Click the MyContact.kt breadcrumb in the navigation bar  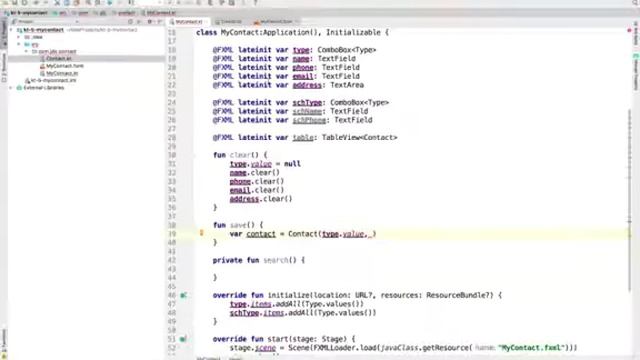point(159,13)
